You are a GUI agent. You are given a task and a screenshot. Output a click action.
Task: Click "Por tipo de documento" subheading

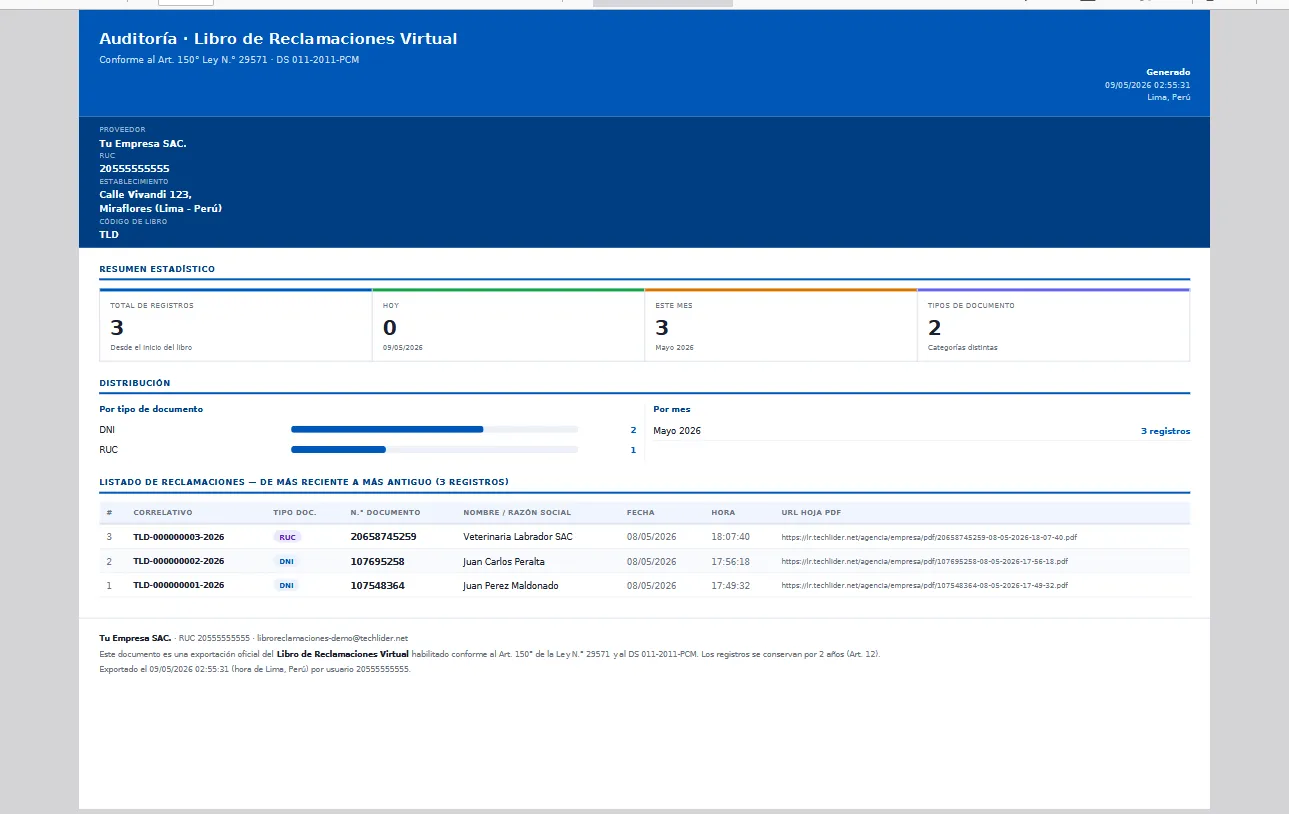coord(151,409)
